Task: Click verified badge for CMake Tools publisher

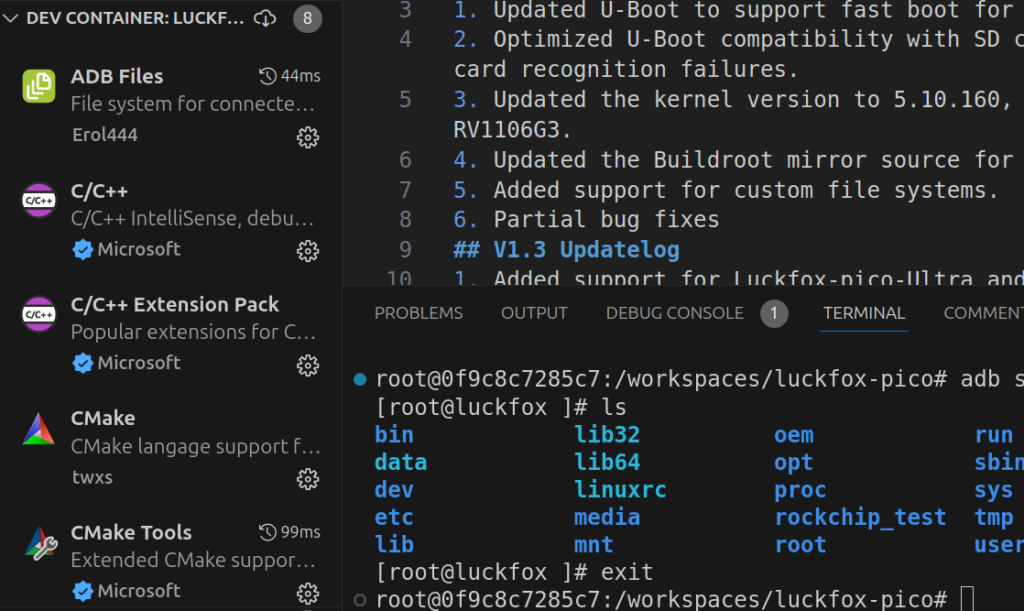Action: pos(82,591)
